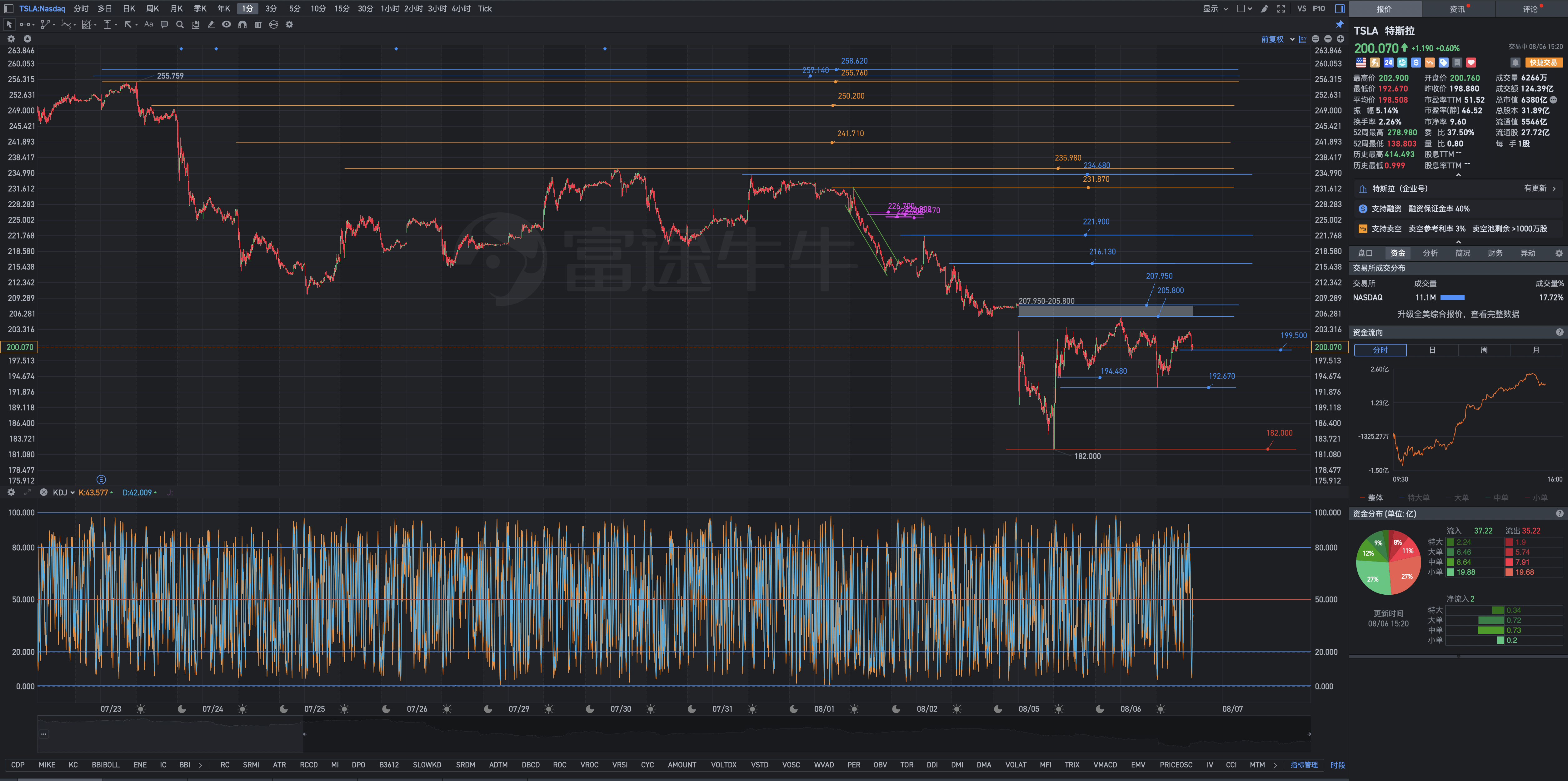This screenshot has height=781, width=1568.
Task: Toggle the magnet snap mode
Action: pyautogui.click(x=242, y=24)
